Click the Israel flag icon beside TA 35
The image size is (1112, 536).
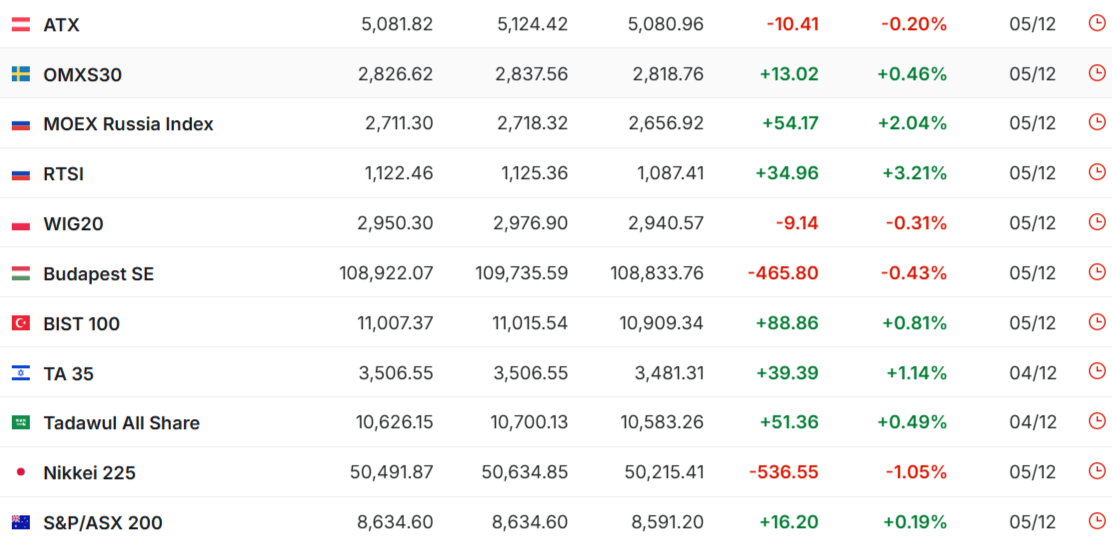(20, 373)
